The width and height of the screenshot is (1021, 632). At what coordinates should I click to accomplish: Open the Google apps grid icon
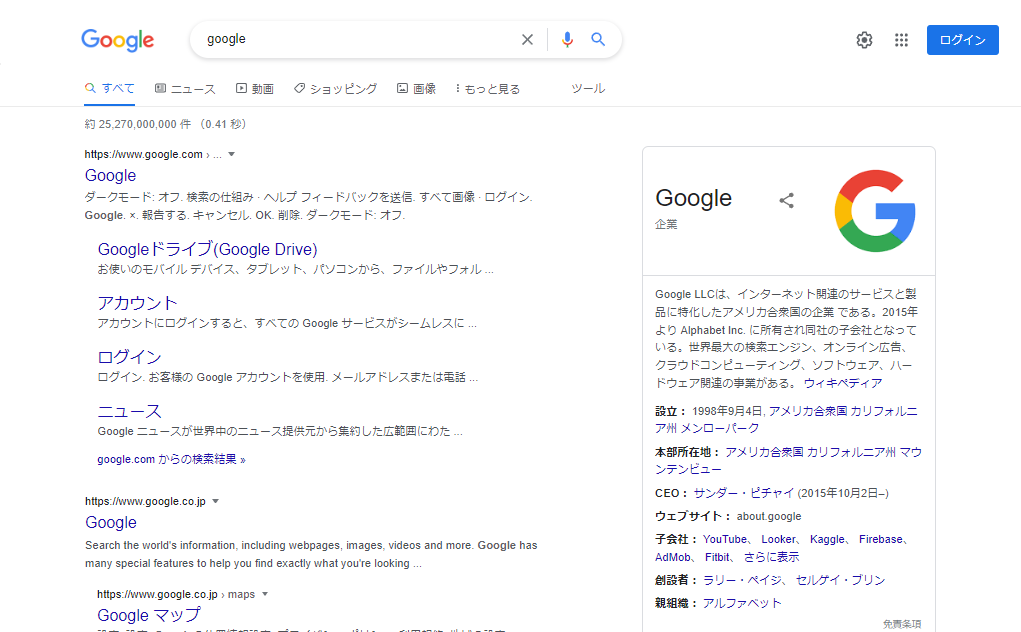pos(901,40)
